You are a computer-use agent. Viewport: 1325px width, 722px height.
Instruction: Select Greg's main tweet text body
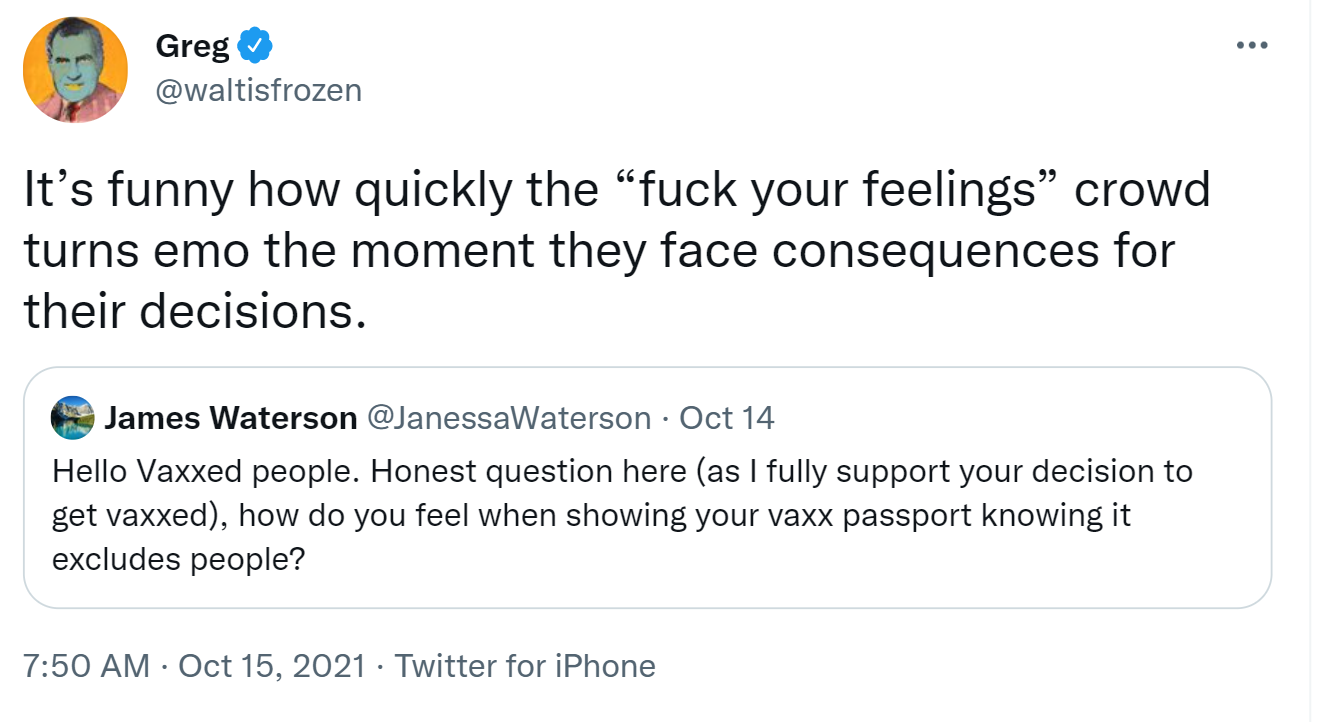coord(617,251)
